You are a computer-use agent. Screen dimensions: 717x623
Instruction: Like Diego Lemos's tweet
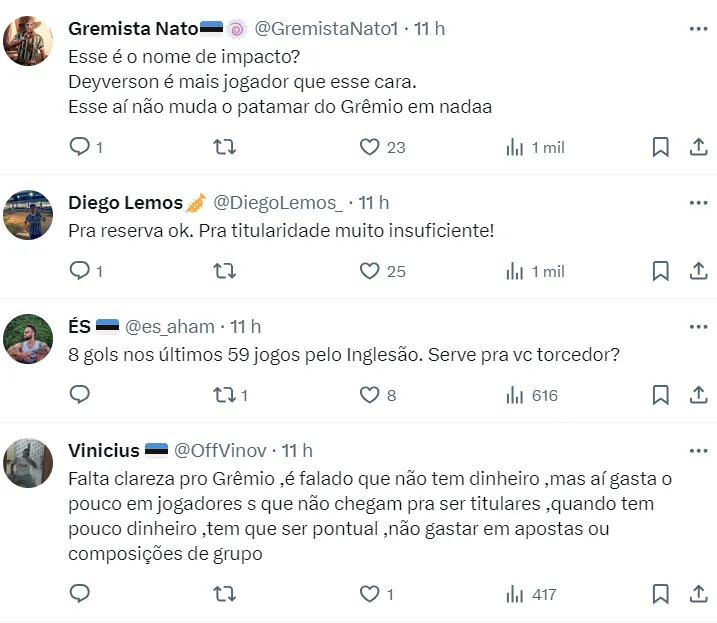click(x=370, y=271)
